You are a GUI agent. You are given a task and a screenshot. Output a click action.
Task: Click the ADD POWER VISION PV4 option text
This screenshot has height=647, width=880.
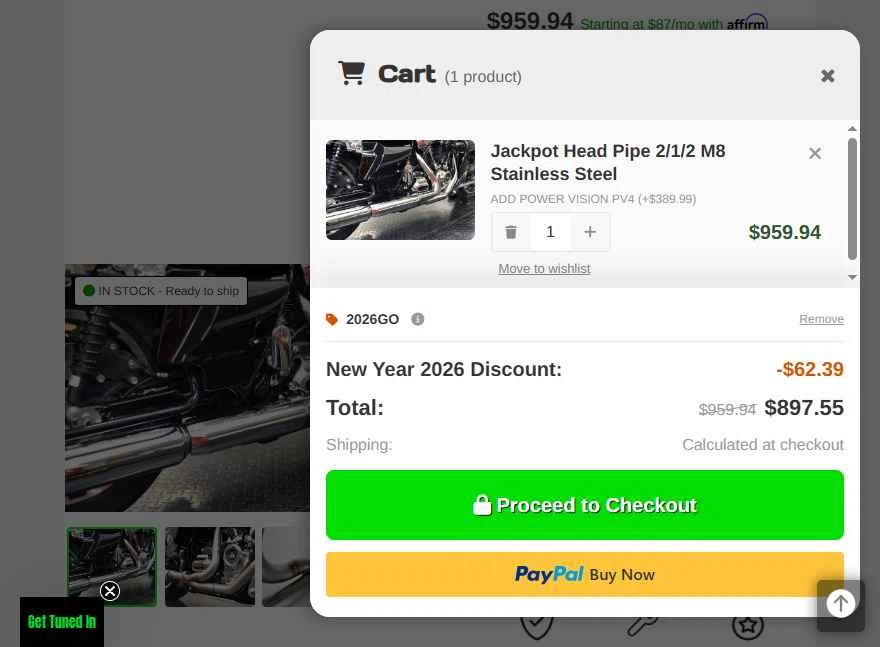[593, 199]
